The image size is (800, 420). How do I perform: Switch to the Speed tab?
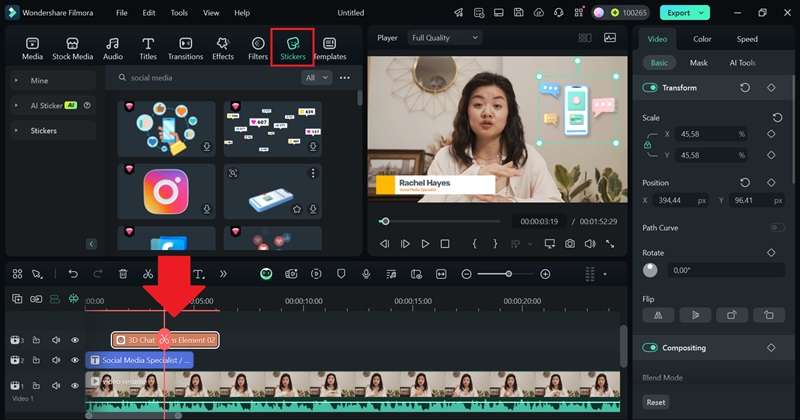coord(747,39)
